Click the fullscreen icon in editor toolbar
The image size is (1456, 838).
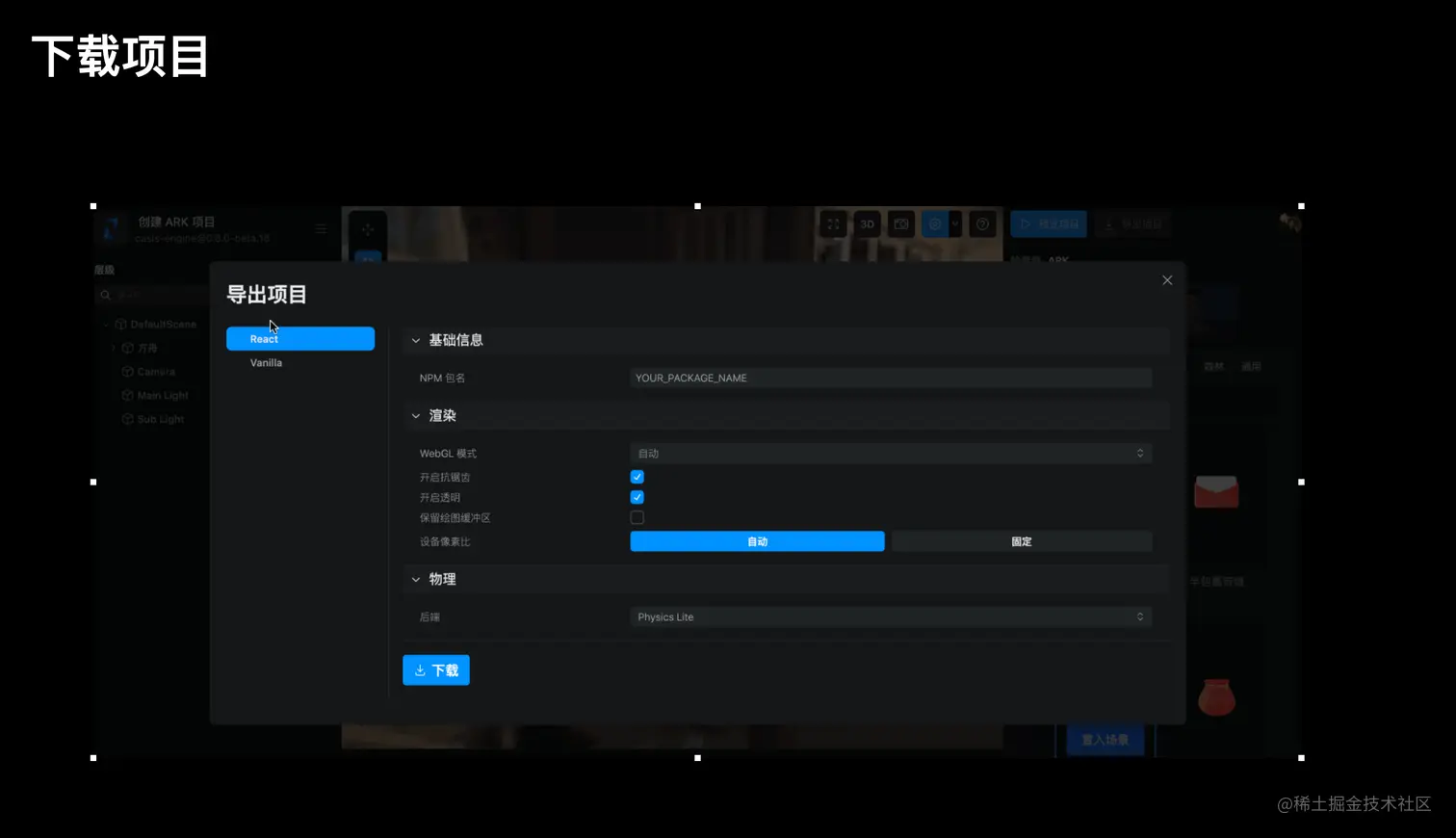pos(833,224)
